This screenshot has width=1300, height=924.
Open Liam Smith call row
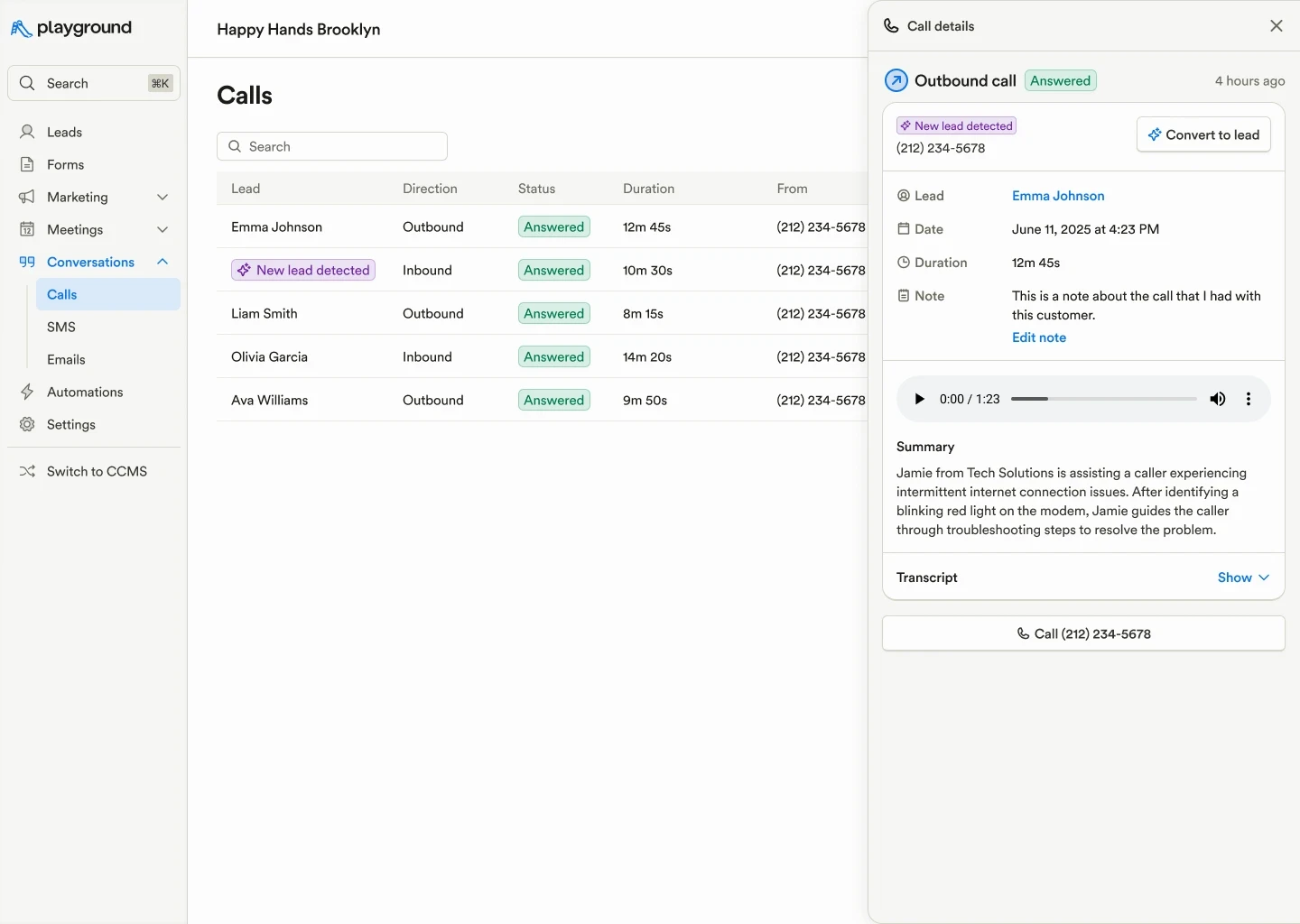click(x=542, y=313)
